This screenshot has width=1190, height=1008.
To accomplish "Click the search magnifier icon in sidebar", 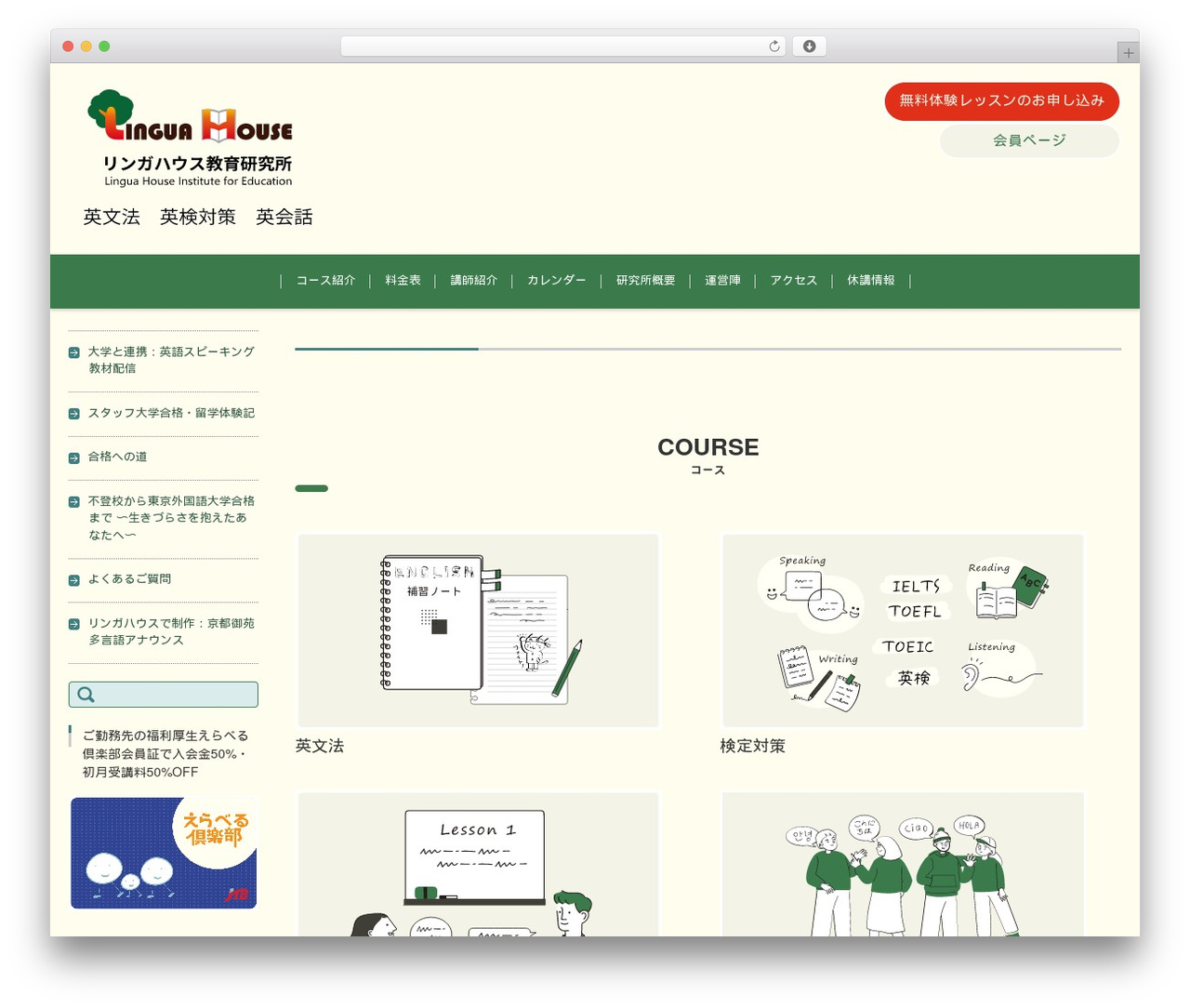I will [x=86, y=695].
